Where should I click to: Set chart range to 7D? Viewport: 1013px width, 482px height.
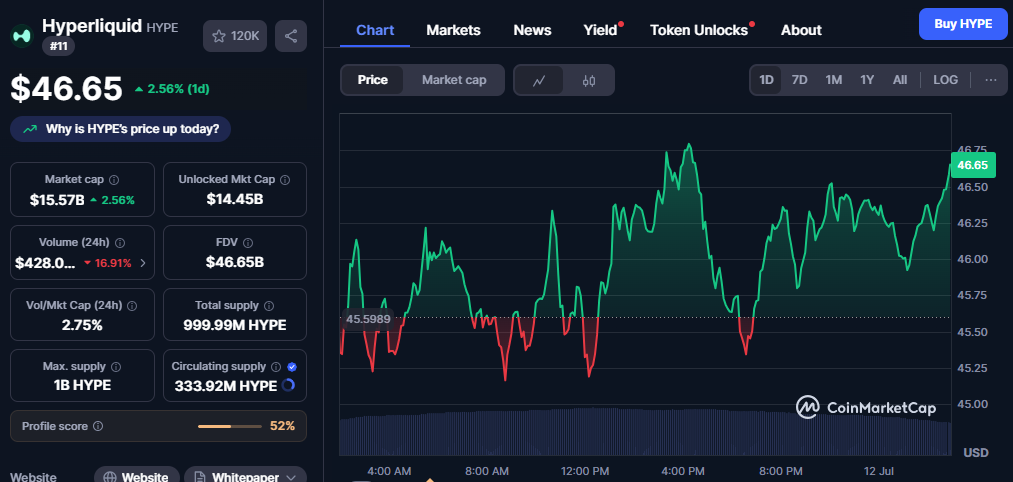(800, 80)
